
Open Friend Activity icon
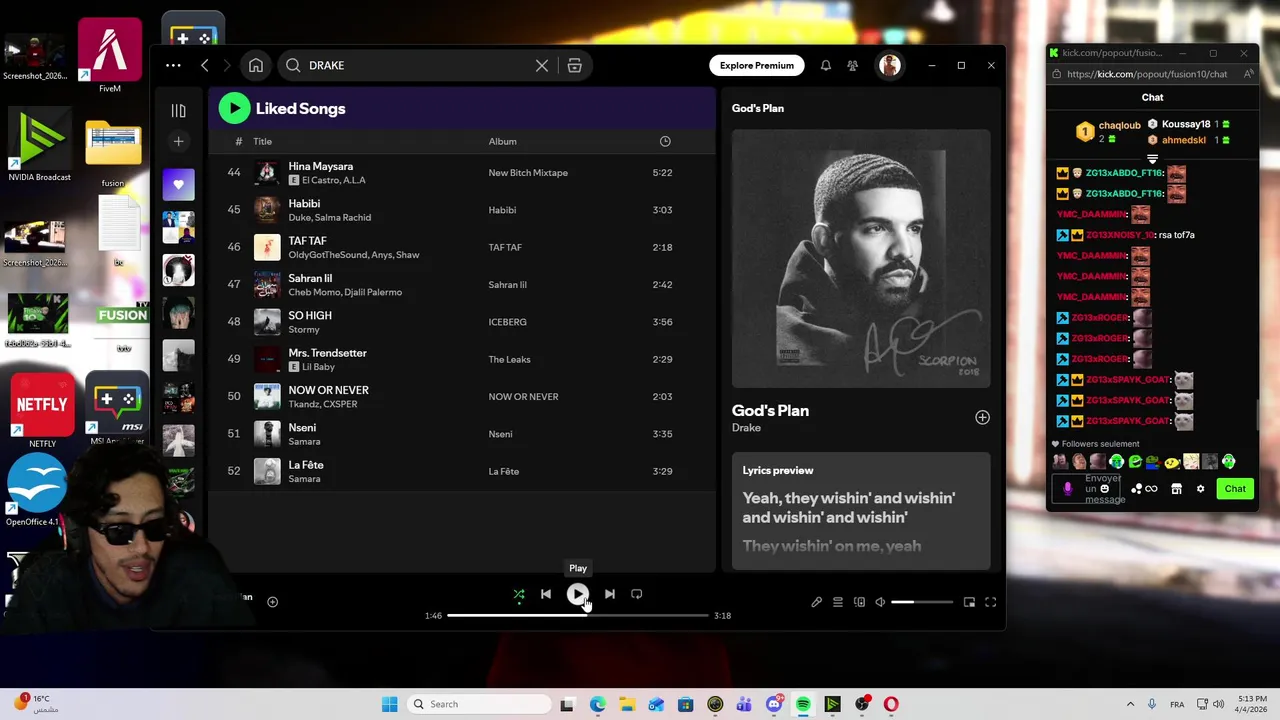[x=852, y=65]
